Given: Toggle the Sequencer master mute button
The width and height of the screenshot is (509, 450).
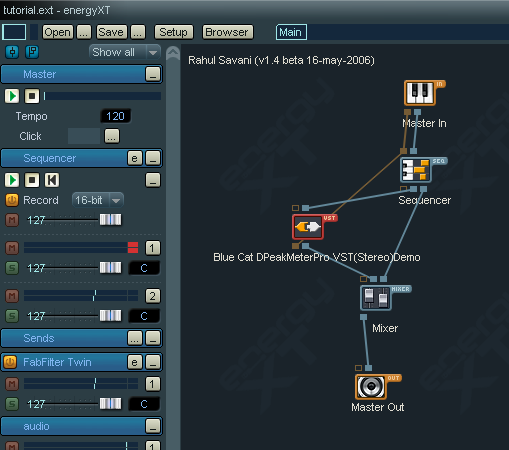Looking at the screenshot, I should coord(12,220).
